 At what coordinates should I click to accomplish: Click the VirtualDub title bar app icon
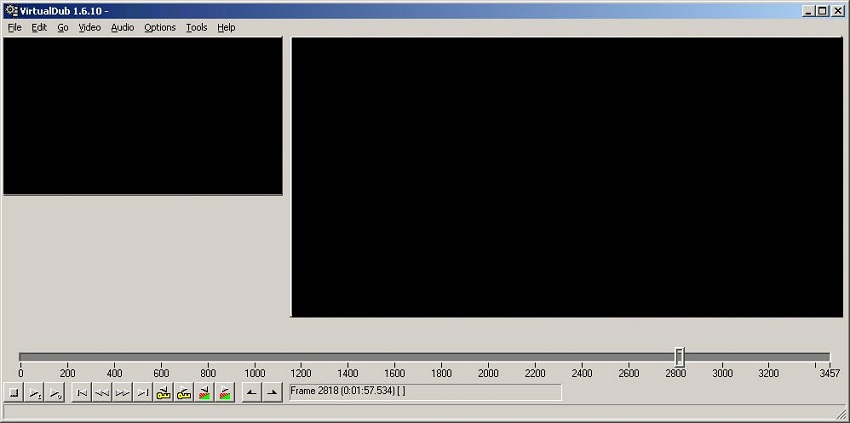tap(11, 10)
